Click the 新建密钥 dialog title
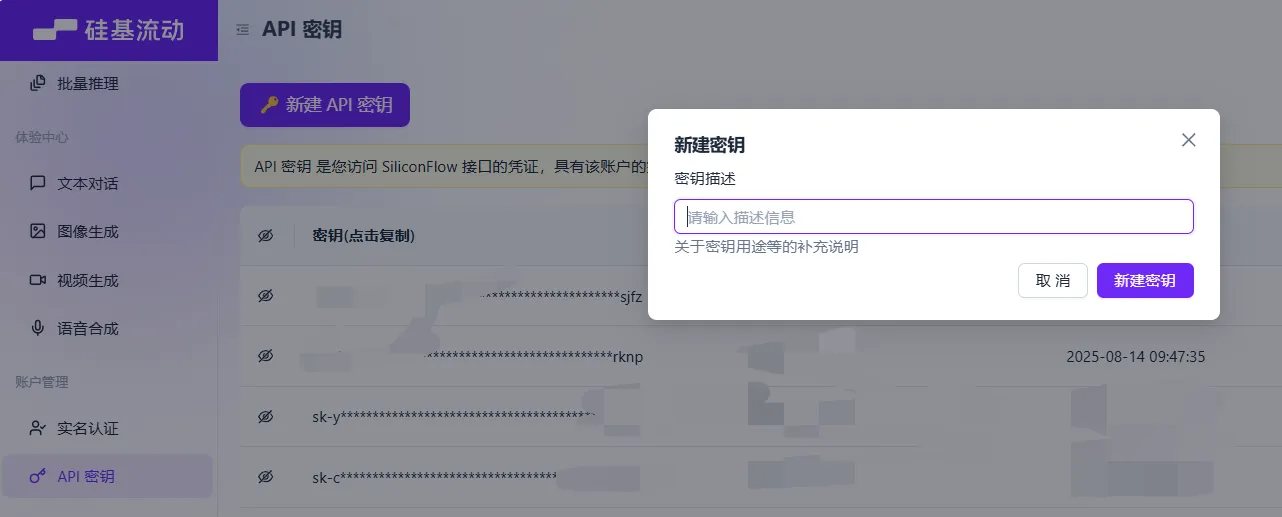The image size is (1282, 517). coord(709,145)
